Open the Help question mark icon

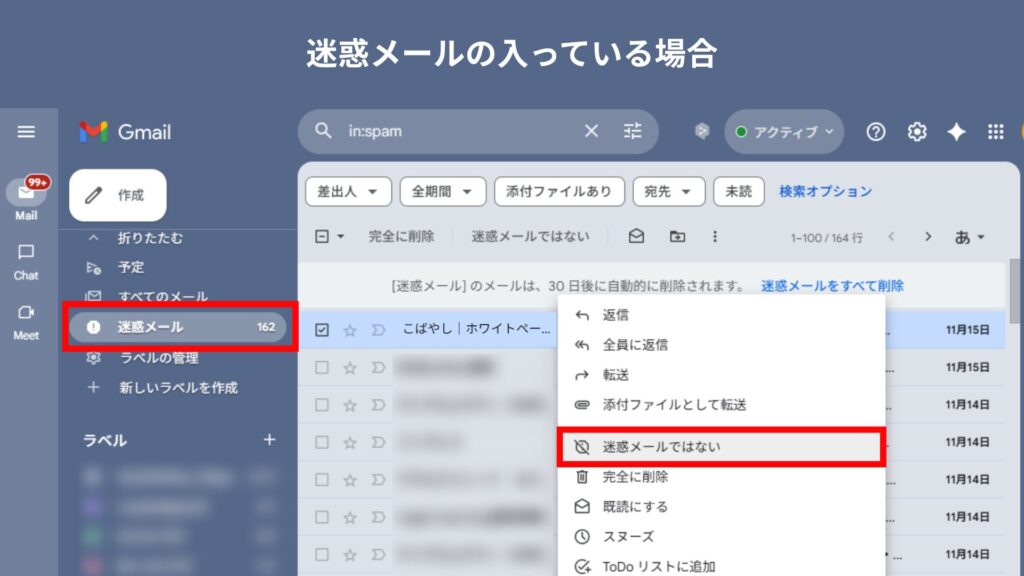pyautogui.click(x=876, y=132)
